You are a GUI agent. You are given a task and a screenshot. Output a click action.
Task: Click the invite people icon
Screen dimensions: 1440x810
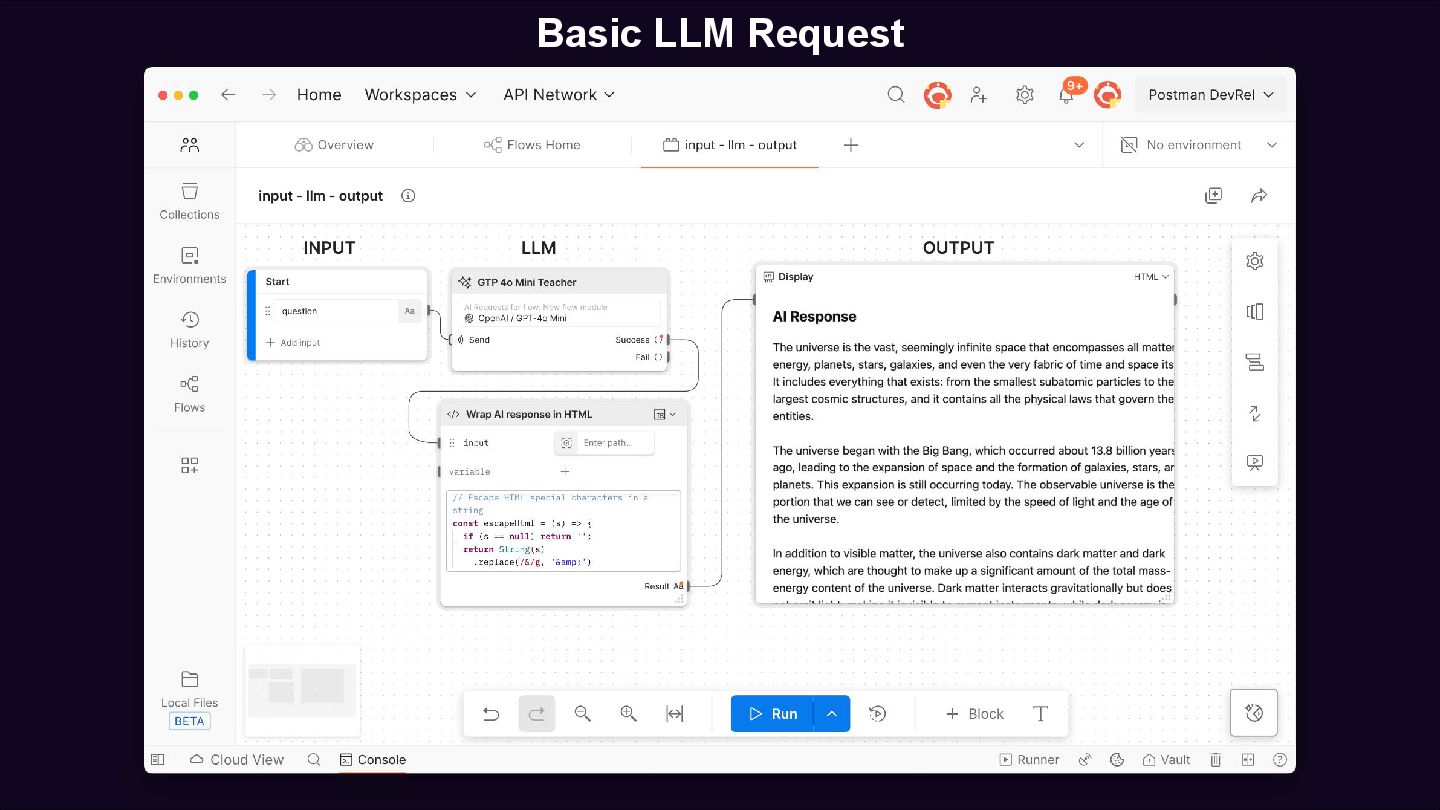(979, 95)
